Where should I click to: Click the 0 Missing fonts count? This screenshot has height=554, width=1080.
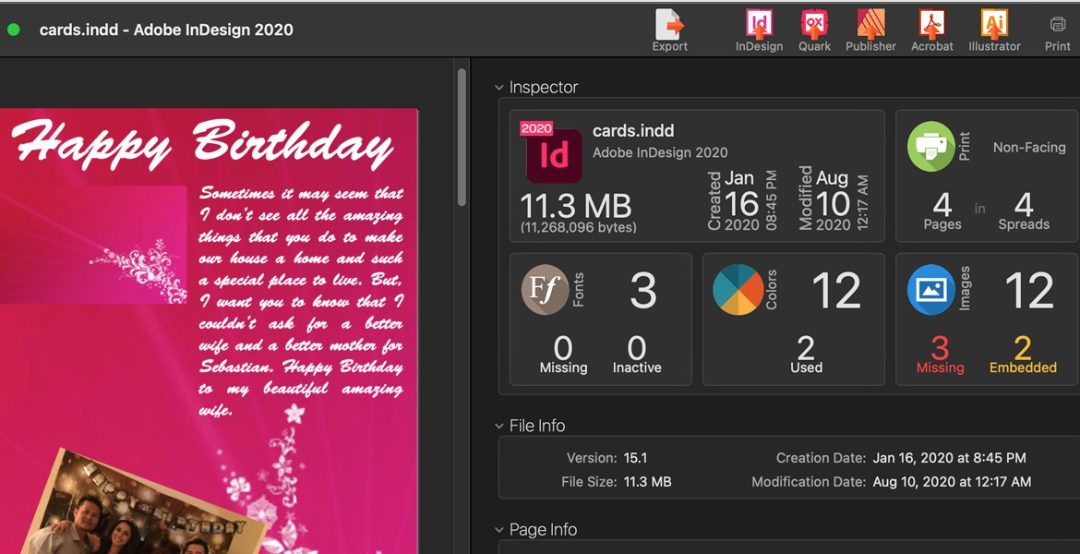[563, 355]
